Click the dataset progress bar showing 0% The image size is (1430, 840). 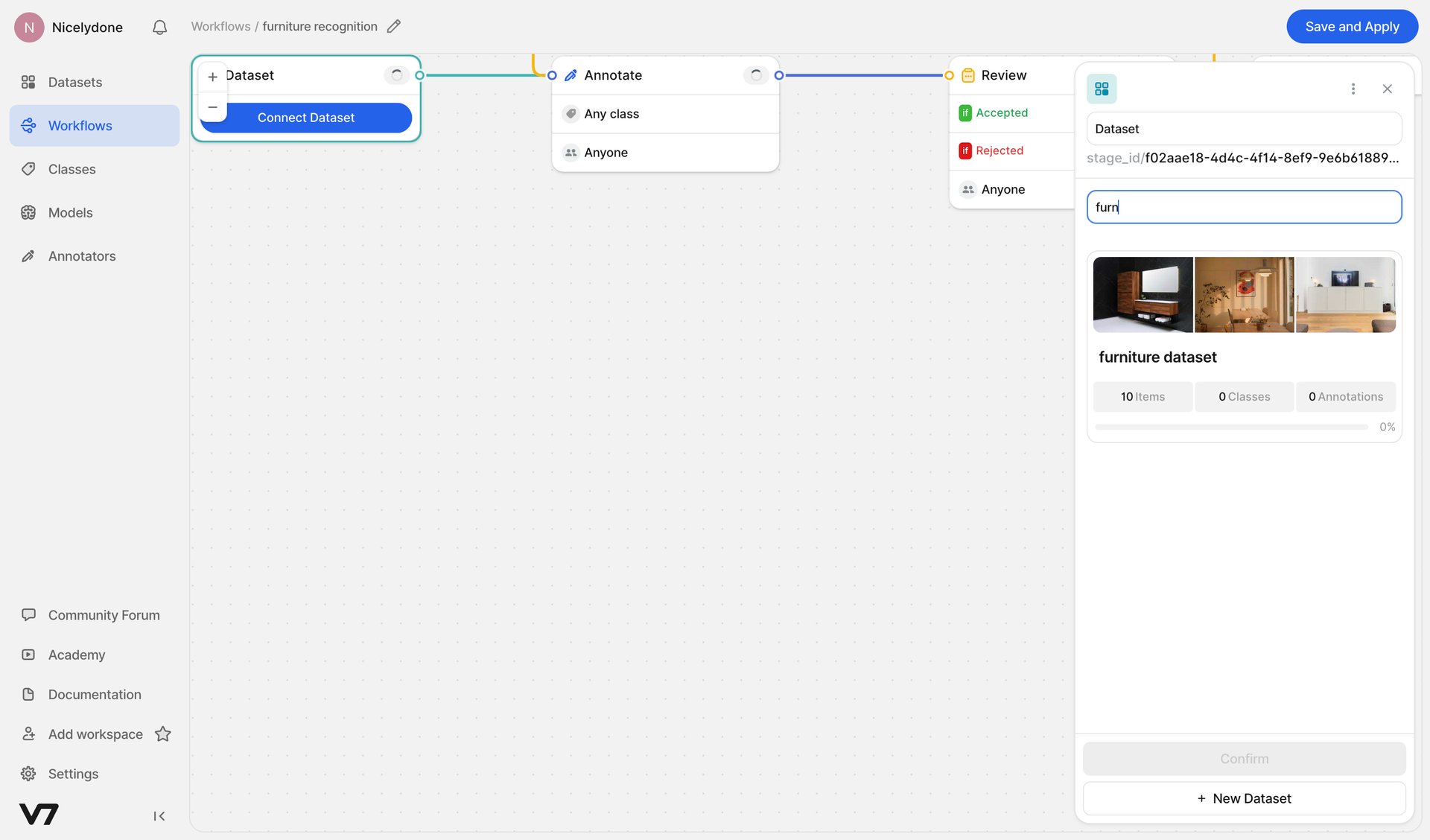tap(1231, 427)
